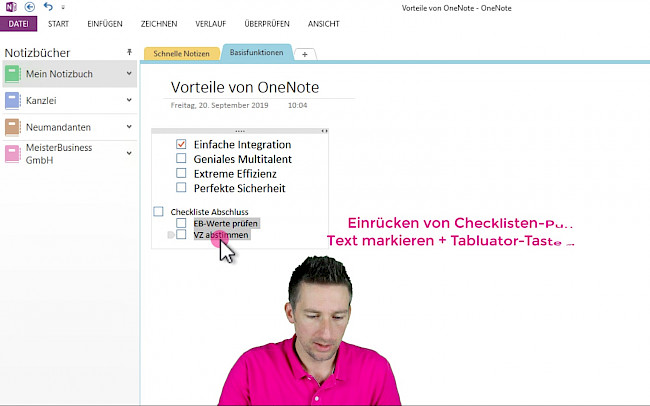Image resolution: width=650 pixels, height=406 pixels.
Task: Click the page time 10:04
Action: pos(298,105)
